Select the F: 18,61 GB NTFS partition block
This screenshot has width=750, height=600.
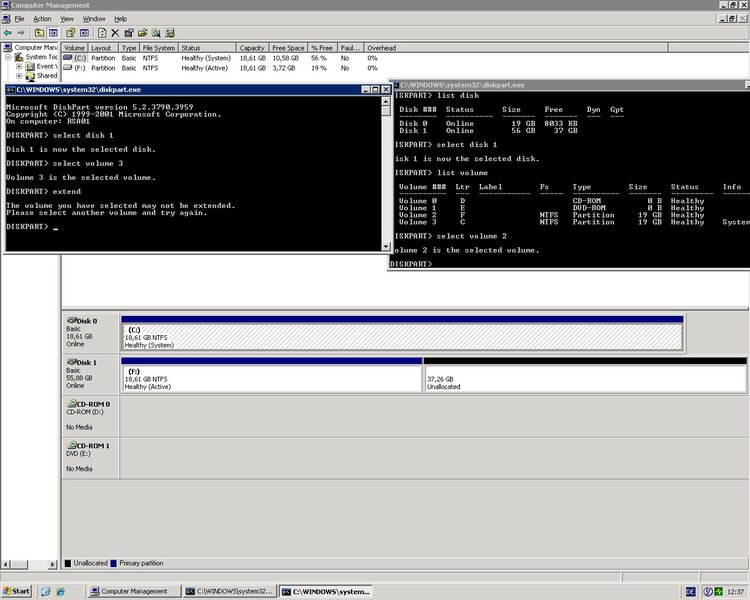(x=272, y=375)
